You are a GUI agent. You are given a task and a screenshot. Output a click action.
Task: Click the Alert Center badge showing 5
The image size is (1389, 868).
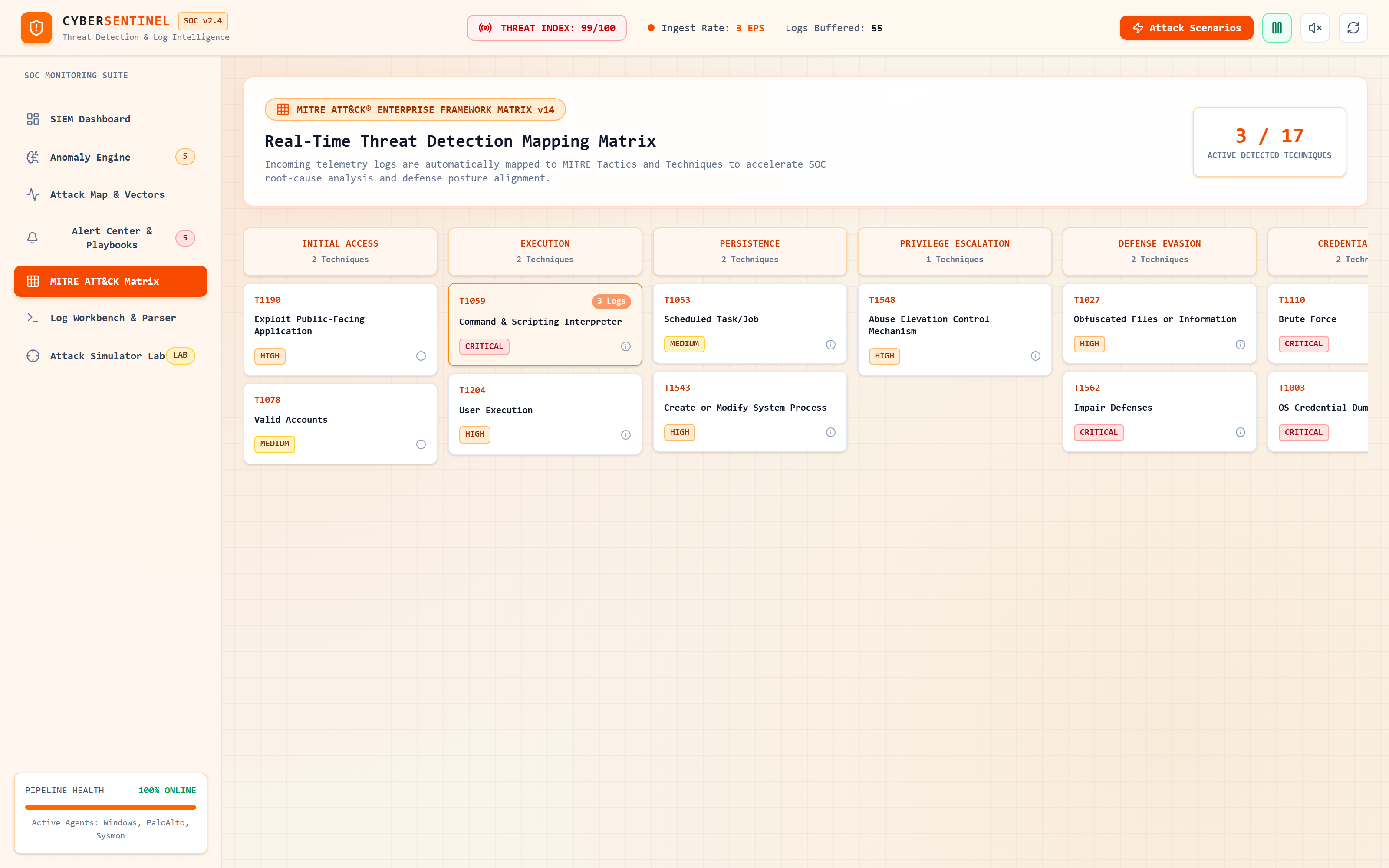(x=185, y=238)
